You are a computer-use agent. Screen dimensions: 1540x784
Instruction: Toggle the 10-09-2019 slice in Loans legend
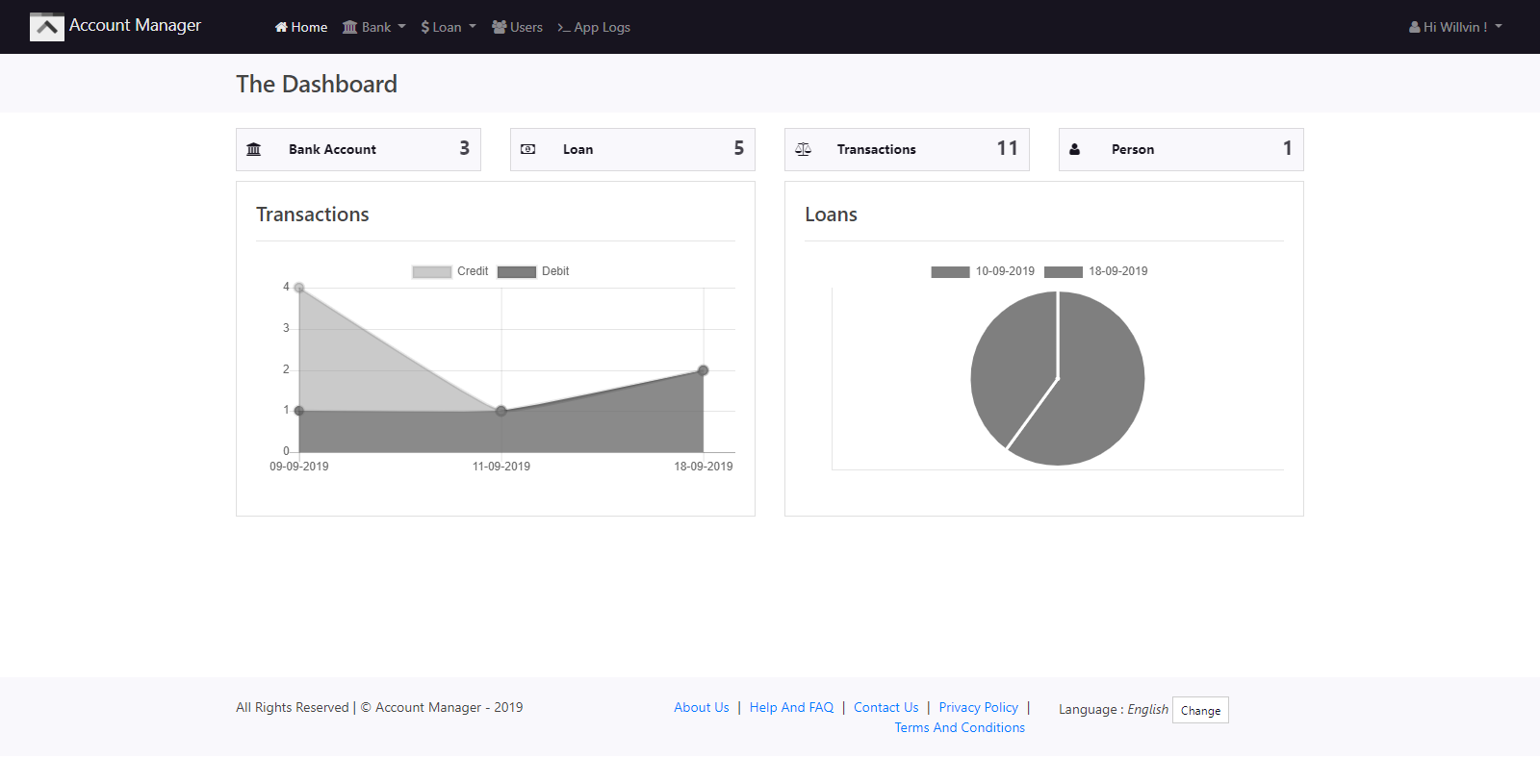click(x=983, y=271)
